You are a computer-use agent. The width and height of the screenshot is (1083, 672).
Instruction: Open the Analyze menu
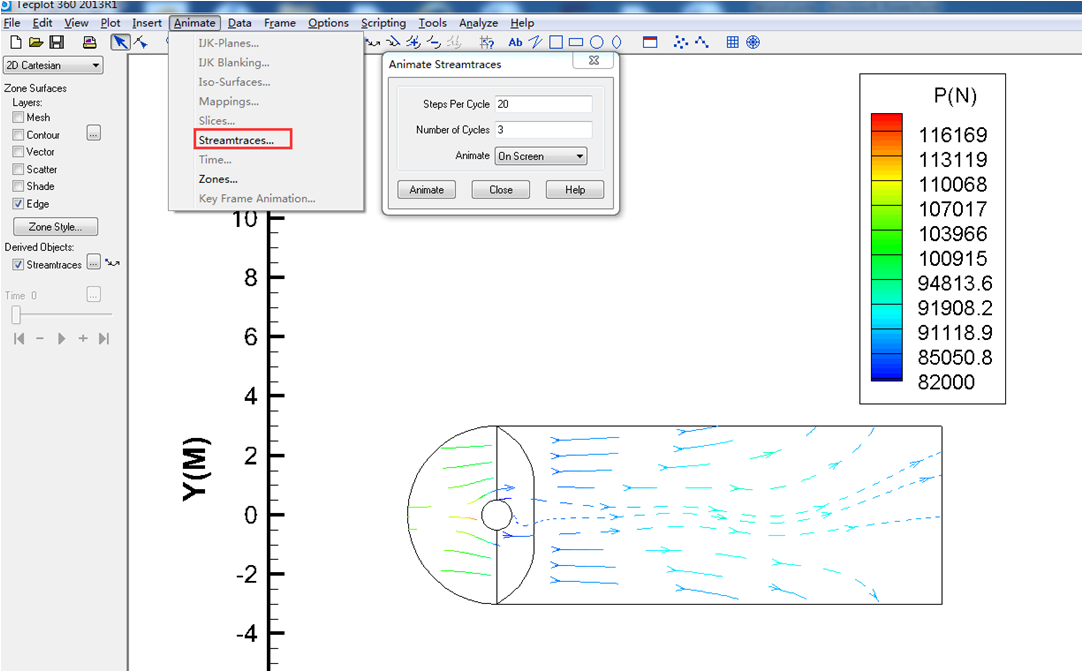tap(479, 23)
